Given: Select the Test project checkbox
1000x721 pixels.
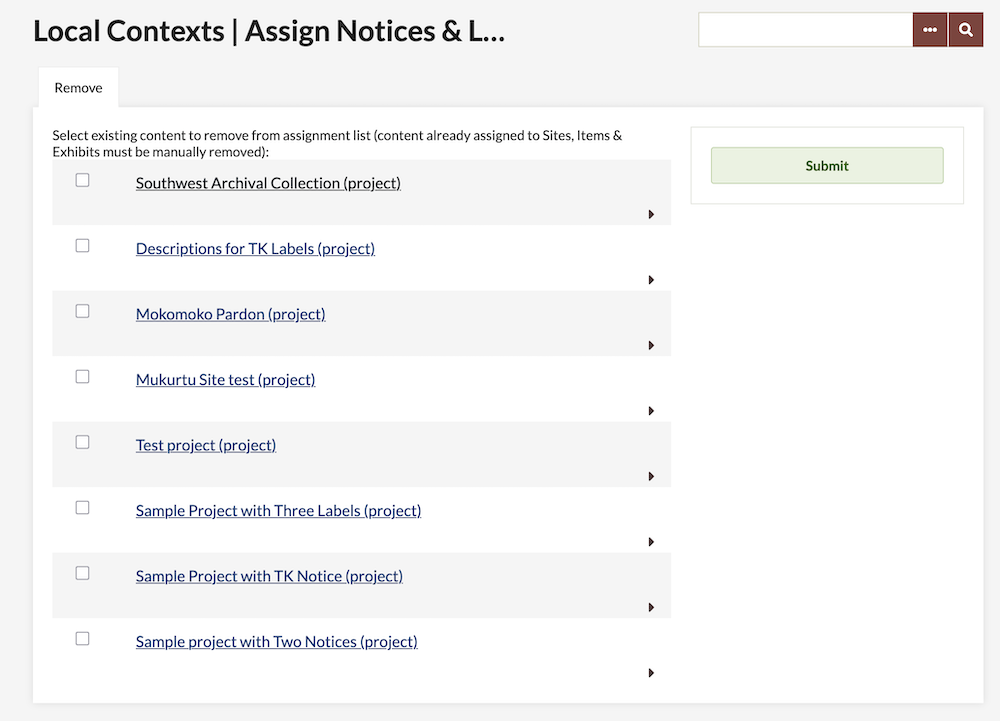Looking at the screenshot, I should coord(83,442).
